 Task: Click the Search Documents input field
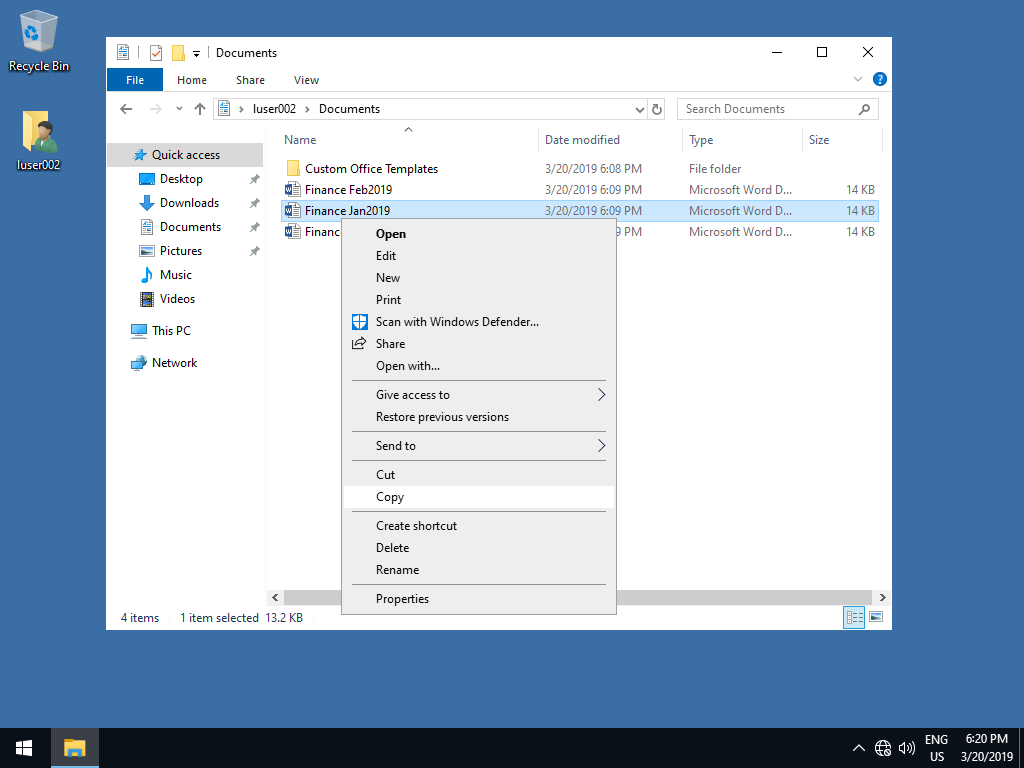tap(768, 109)
